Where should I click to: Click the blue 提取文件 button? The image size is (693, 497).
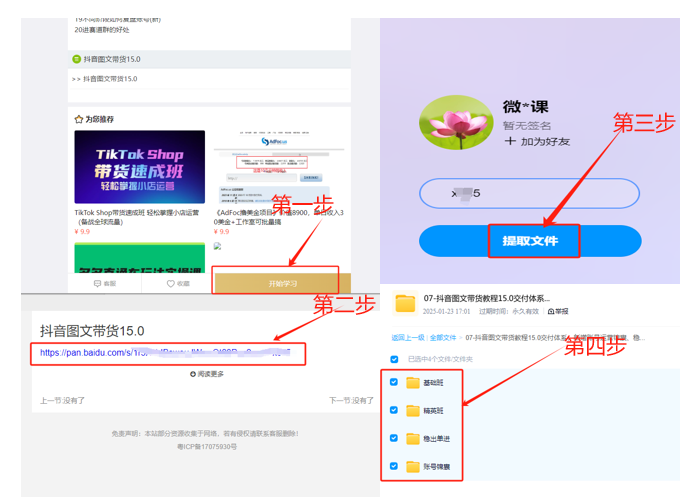pyautogui.click(x=530, y=241)
